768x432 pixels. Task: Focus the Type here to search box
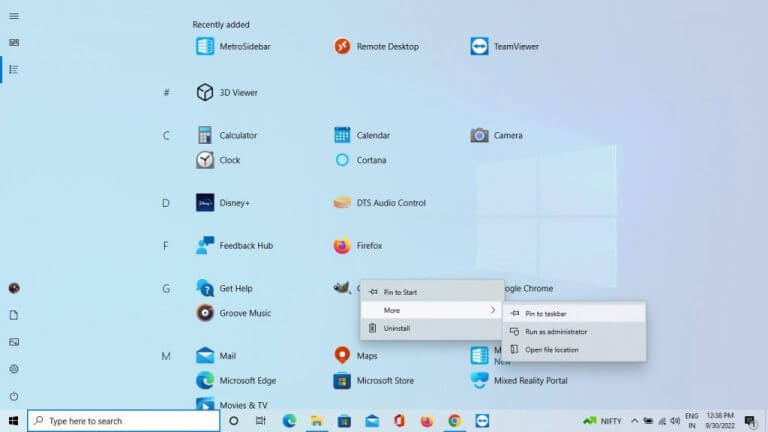(123, 421)
